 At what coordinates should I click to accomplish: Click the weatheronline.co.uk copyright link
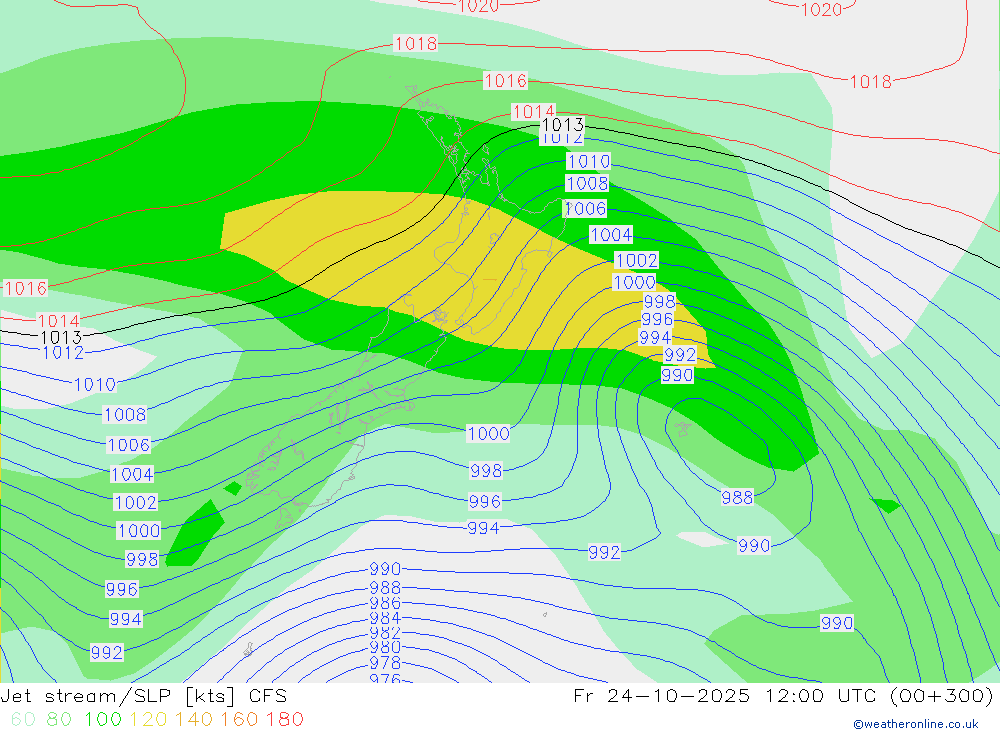(916, 723)
